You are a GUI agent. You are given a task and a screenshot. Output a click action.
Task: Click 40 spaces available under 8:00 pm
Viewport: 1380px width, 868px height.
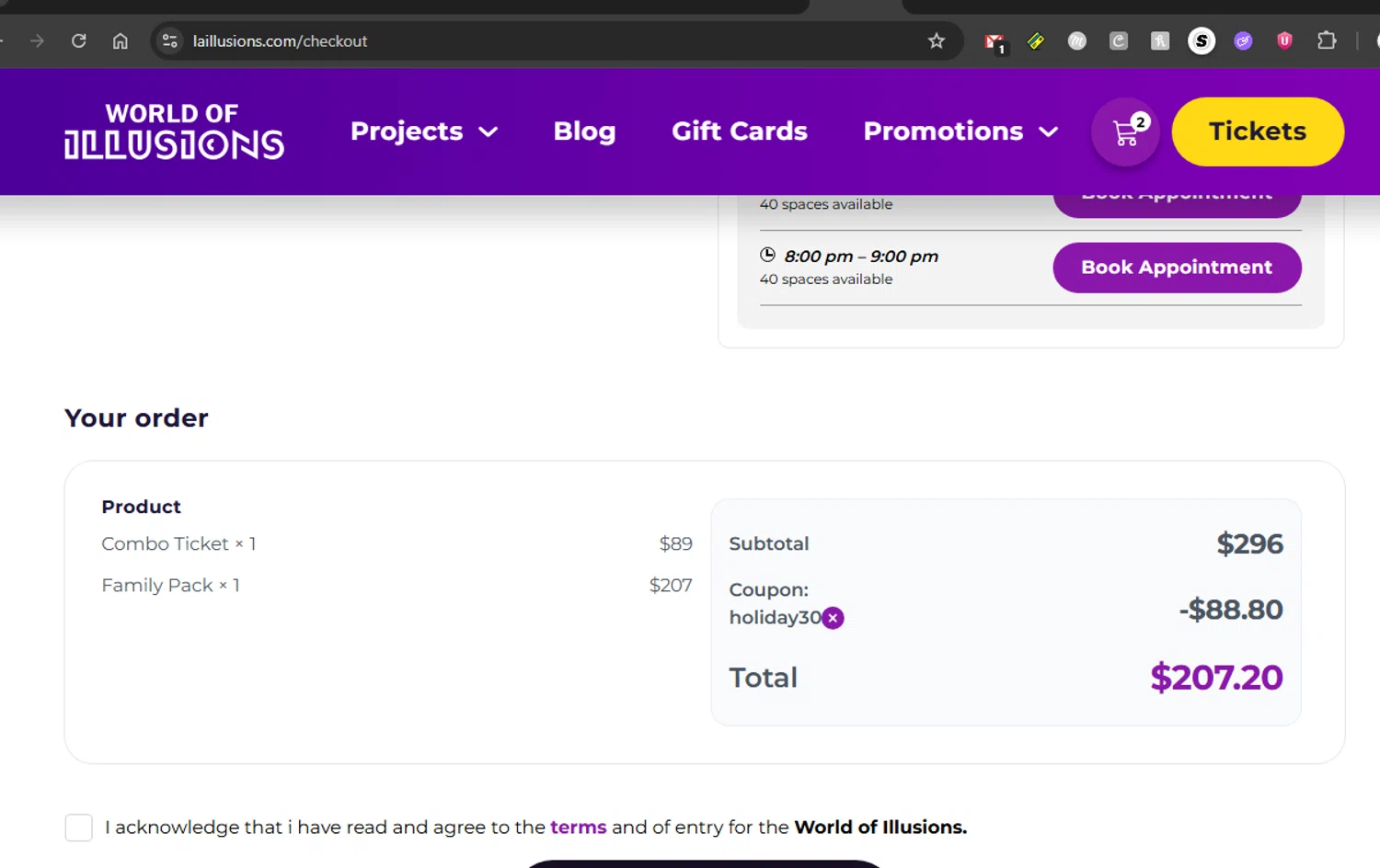[x=826, y=280]
